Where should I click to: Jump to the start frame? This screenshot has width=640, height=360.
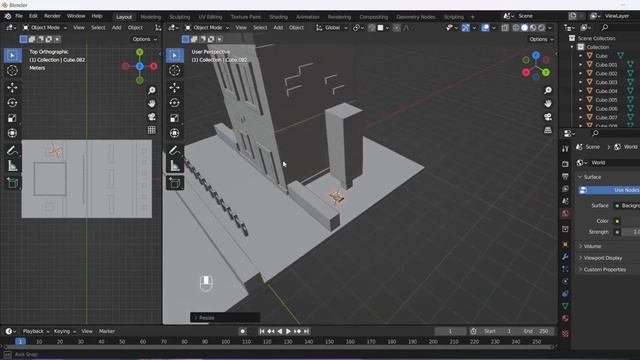click(262, 331)
